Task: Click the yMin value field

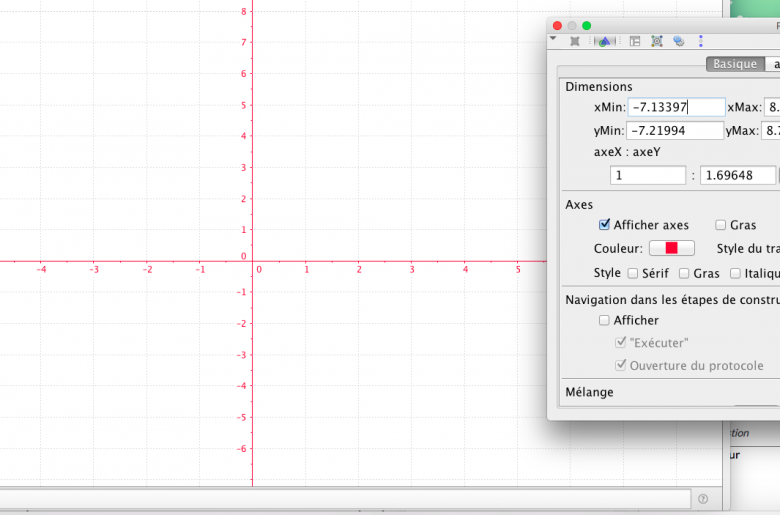Action: pyautogui.click(x=676, y=131)
